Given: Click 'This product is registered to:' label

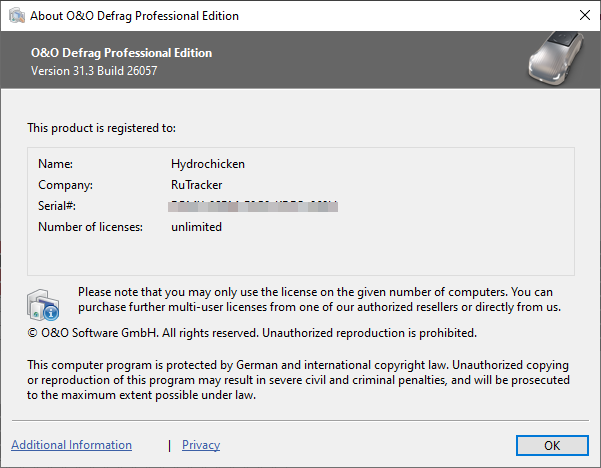Looking at the screenshot, I should coord(102,128).
